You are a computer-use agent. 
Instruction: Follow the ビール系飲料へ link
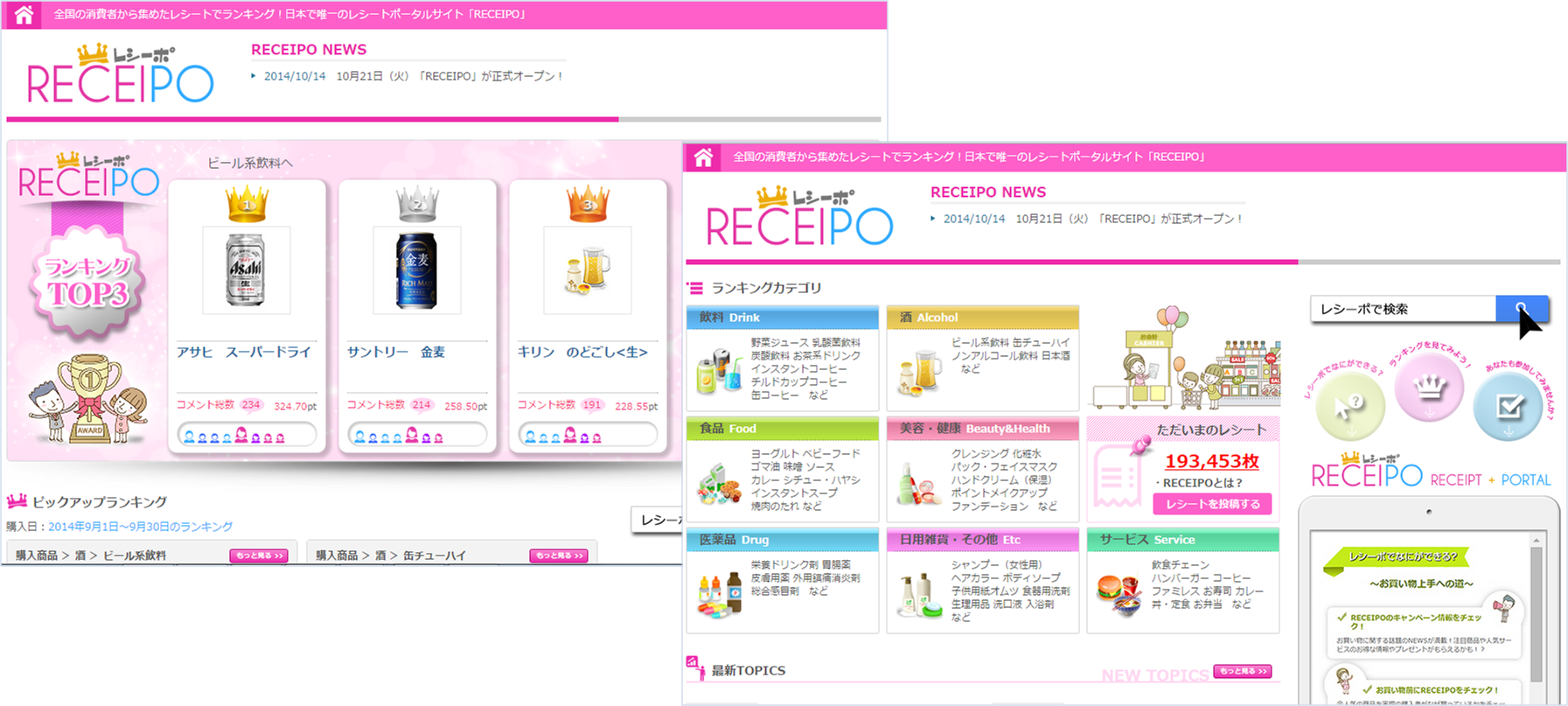pyautogui.click(x=250, y=163)
